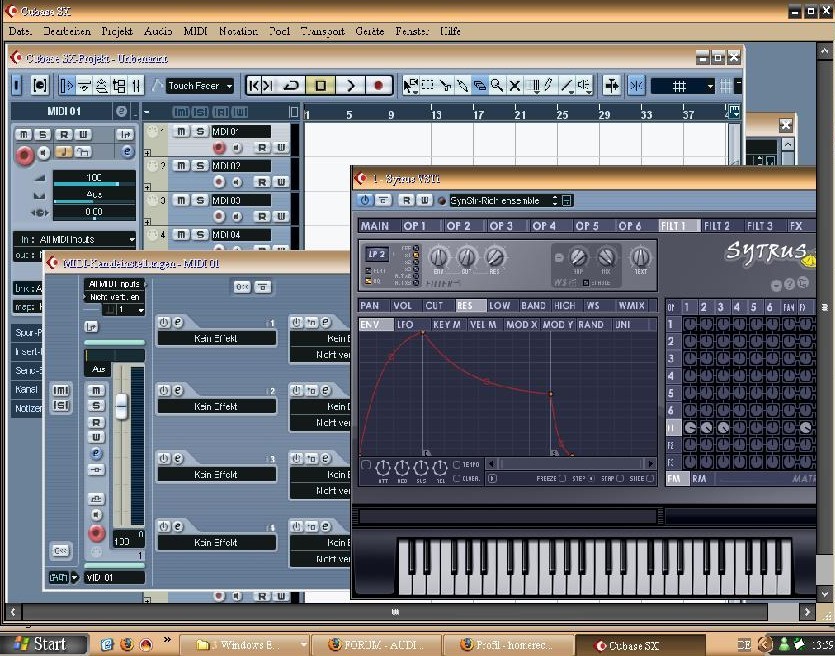
Task: Open the Transport menu
Action: (x=322, y=31)
